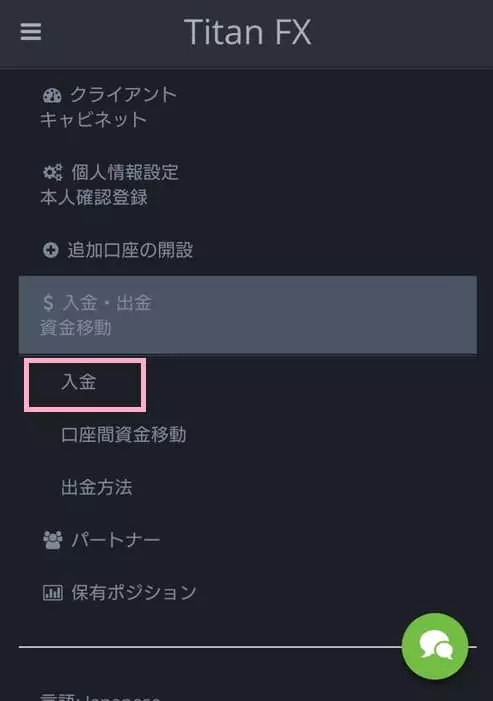Image resolution: width=493 pixels, height=701 pixels.
Task: Collapse the 入金・出金 資金移動 section
Action: [248, 315]
